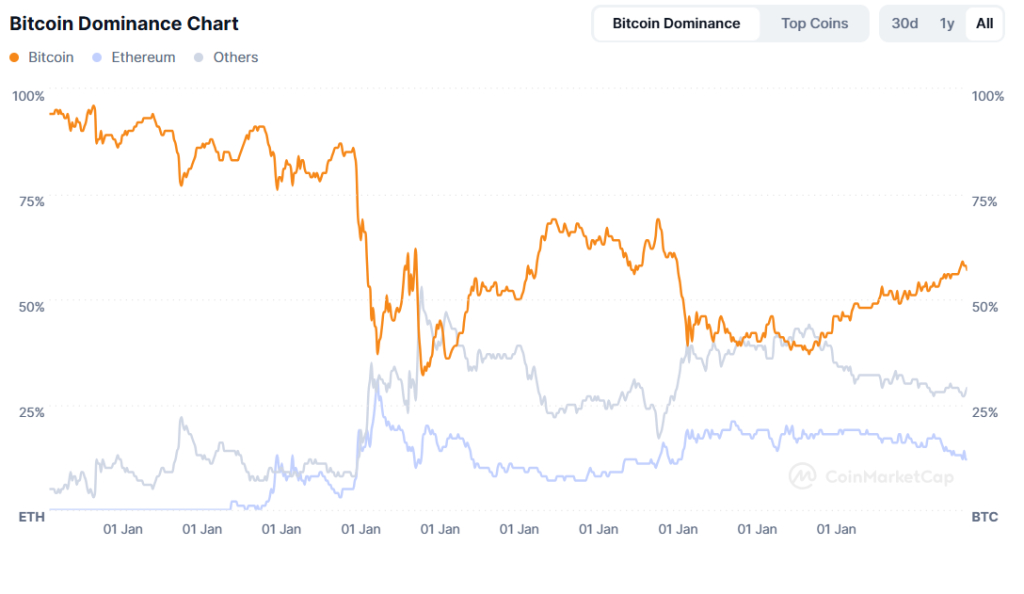This screenshot has height=594, width=1024.
Task: Click the left axis 50% label
Action: click(31, 307)
